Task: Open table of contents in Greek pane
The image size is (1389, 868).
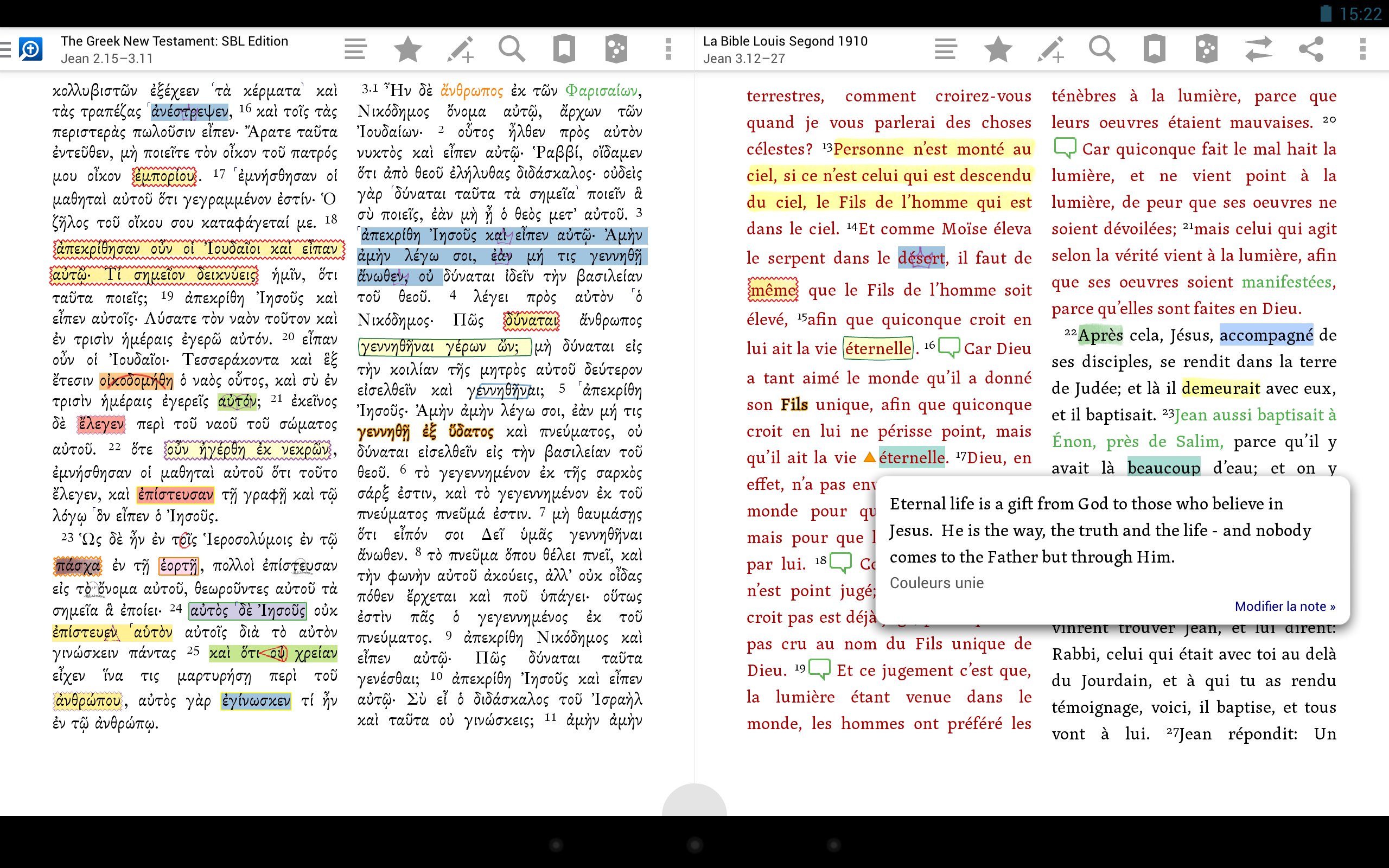Action: coord(355,49)
